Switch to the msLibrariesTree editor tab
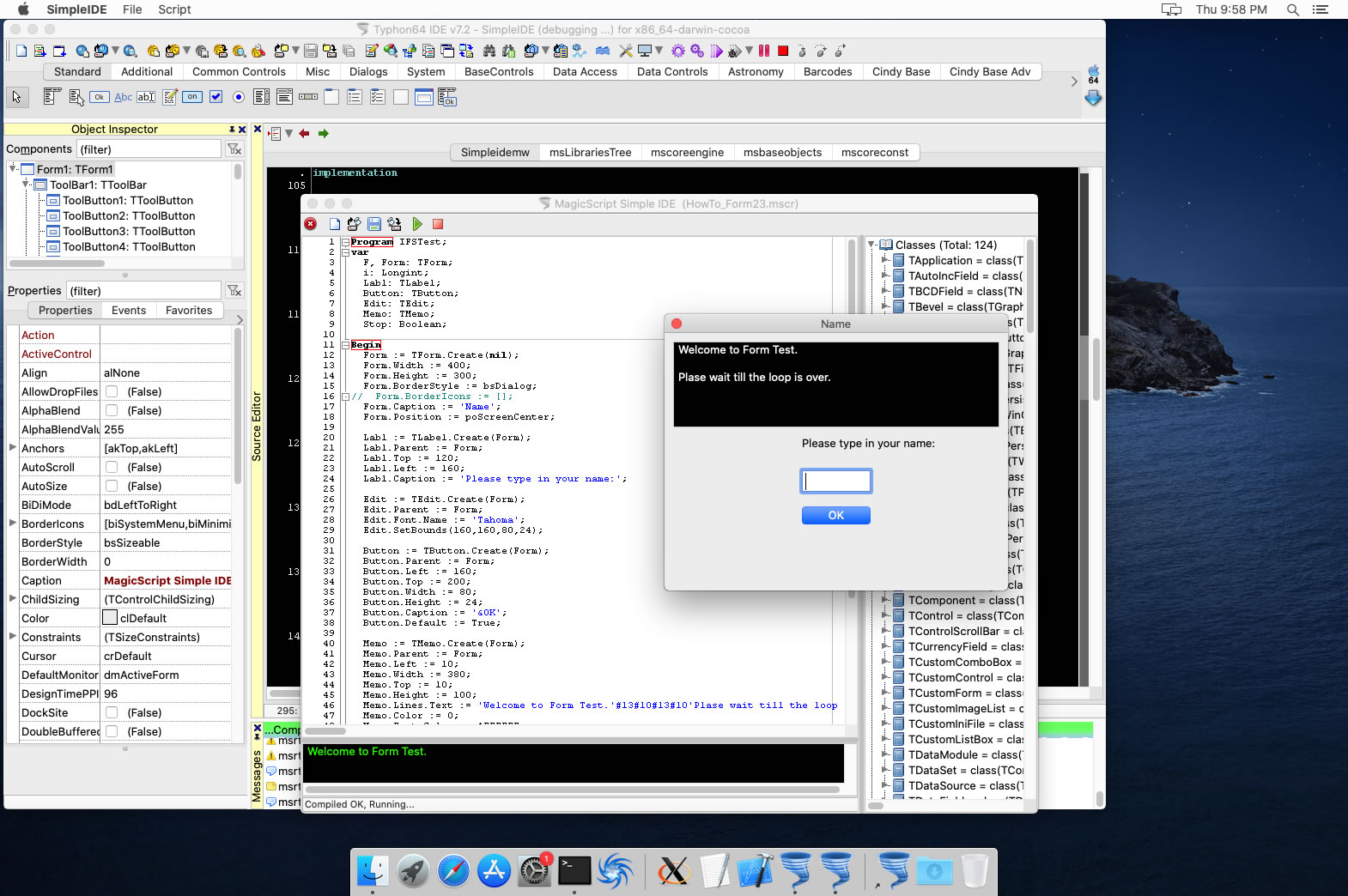The image size is (1348, 896). coord(591,153)
